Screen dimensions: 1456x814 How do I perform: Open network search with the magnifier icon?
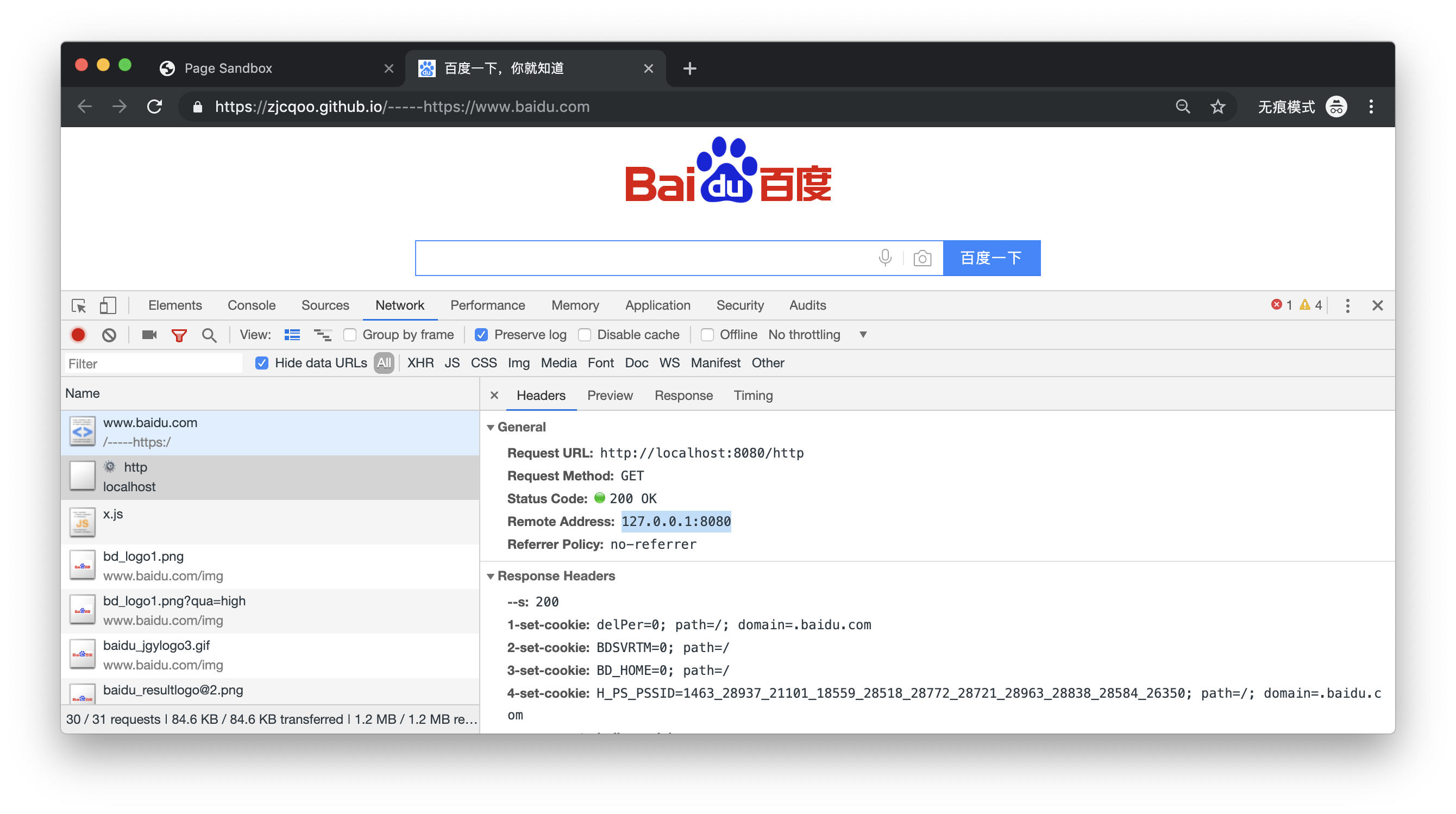point(209,335)
